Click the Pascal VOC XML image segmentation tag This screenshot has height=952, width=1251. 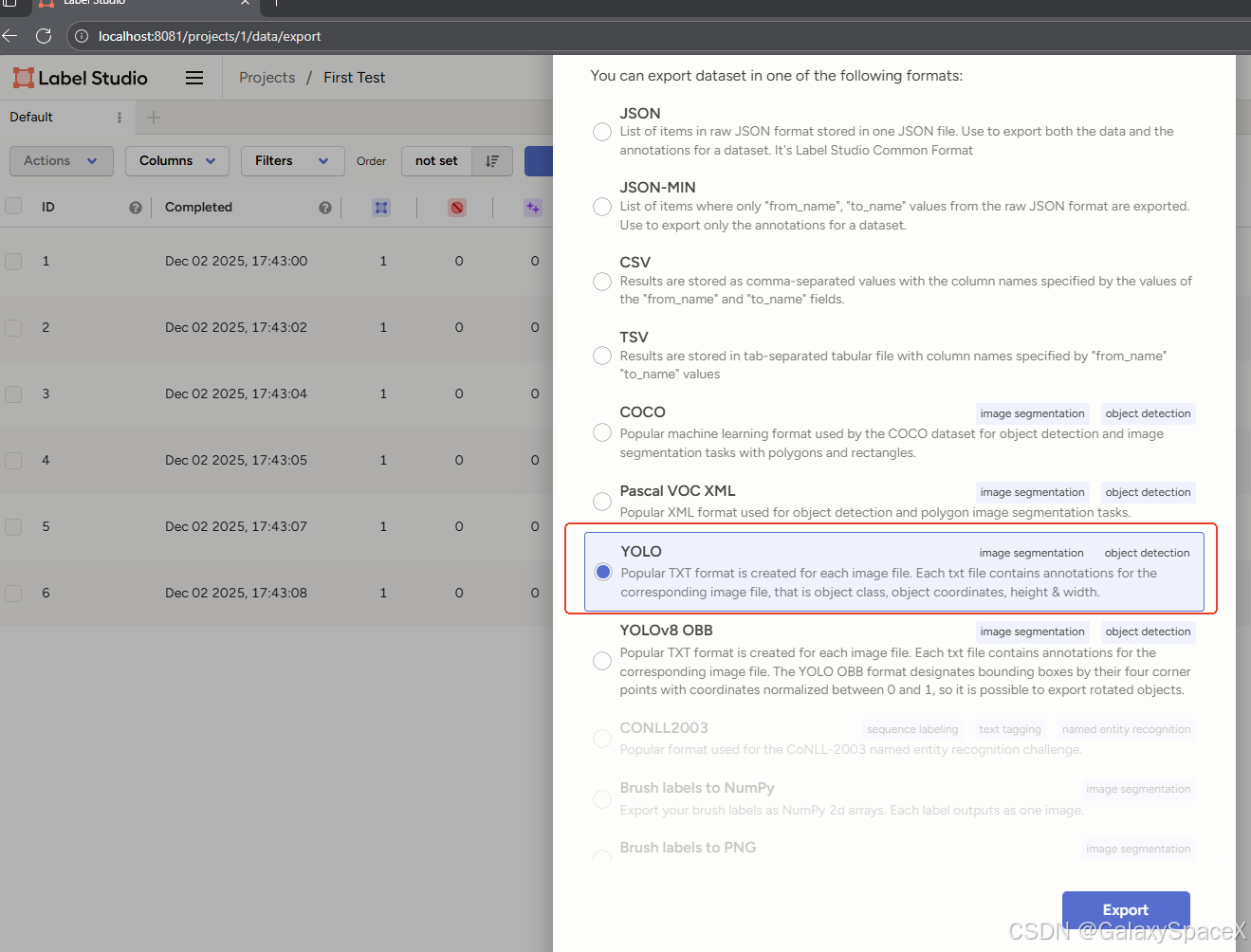[x=1032, y=492]
